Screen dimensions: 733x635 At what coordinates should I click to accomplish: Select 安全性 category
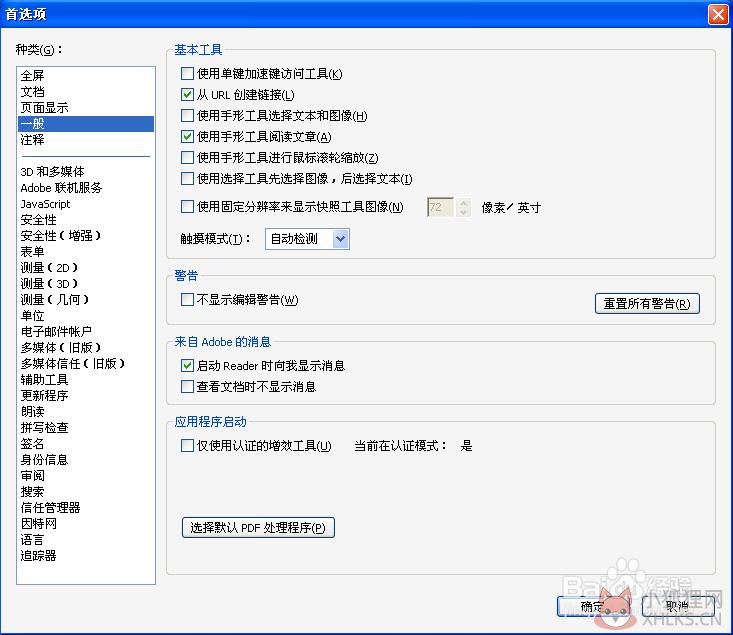point(86,220)
